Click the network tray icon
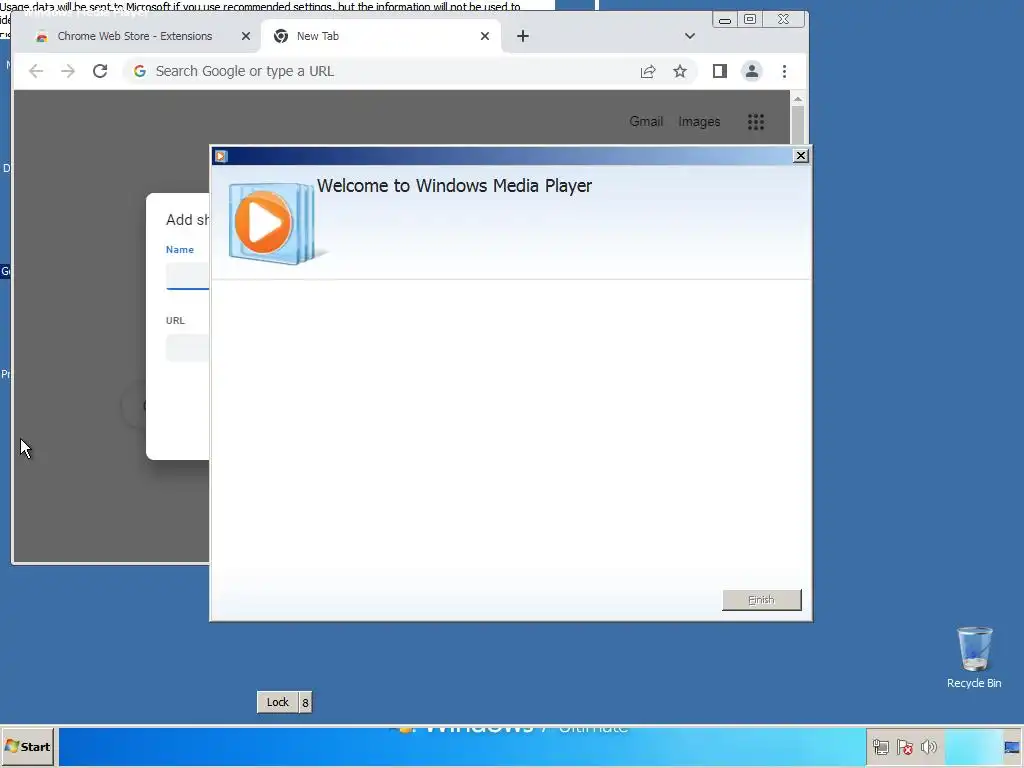This screenshot has width=1024, height=768. click(x=881, y=747)
